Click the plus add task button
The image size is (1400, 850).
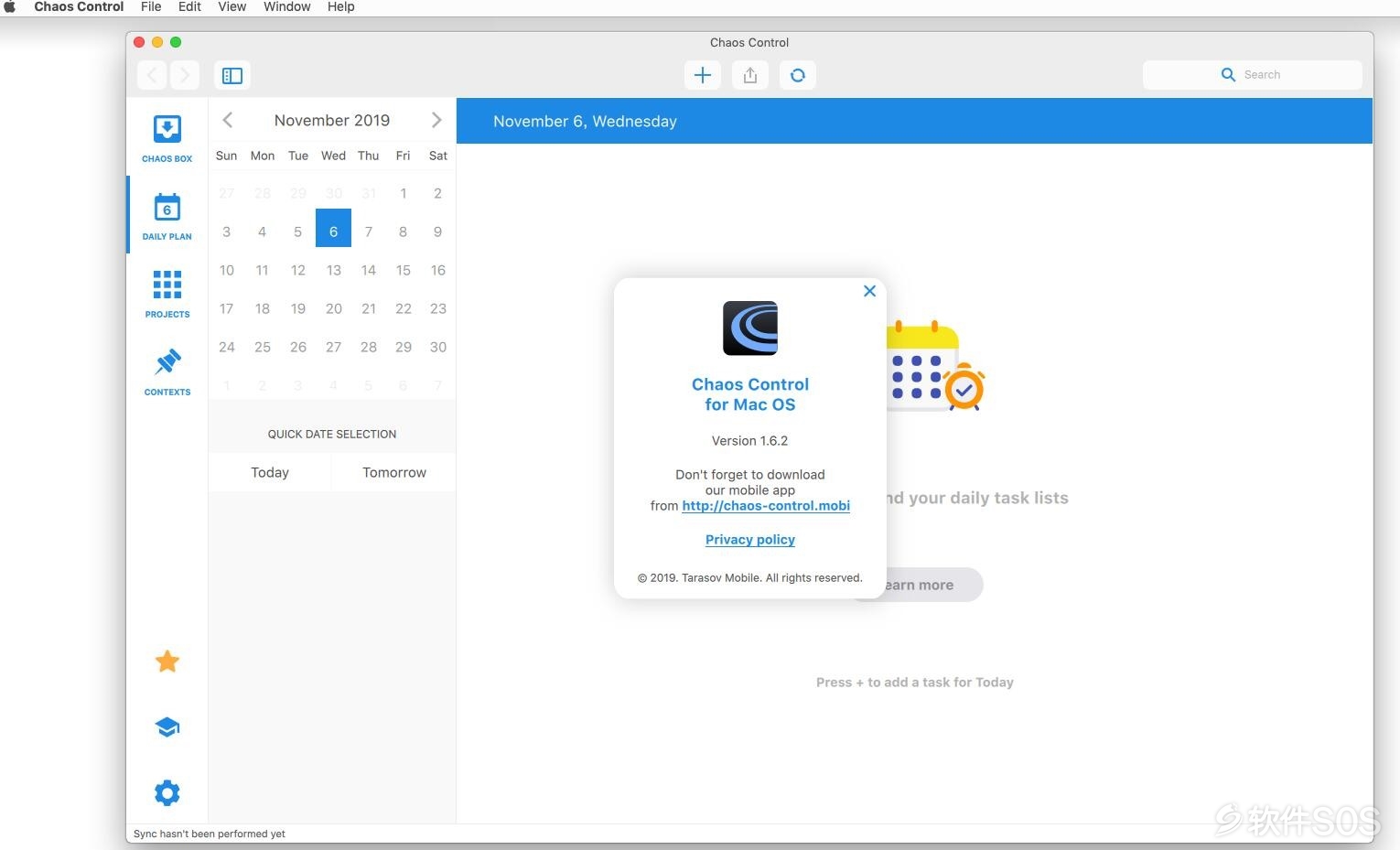coord(703,75)
